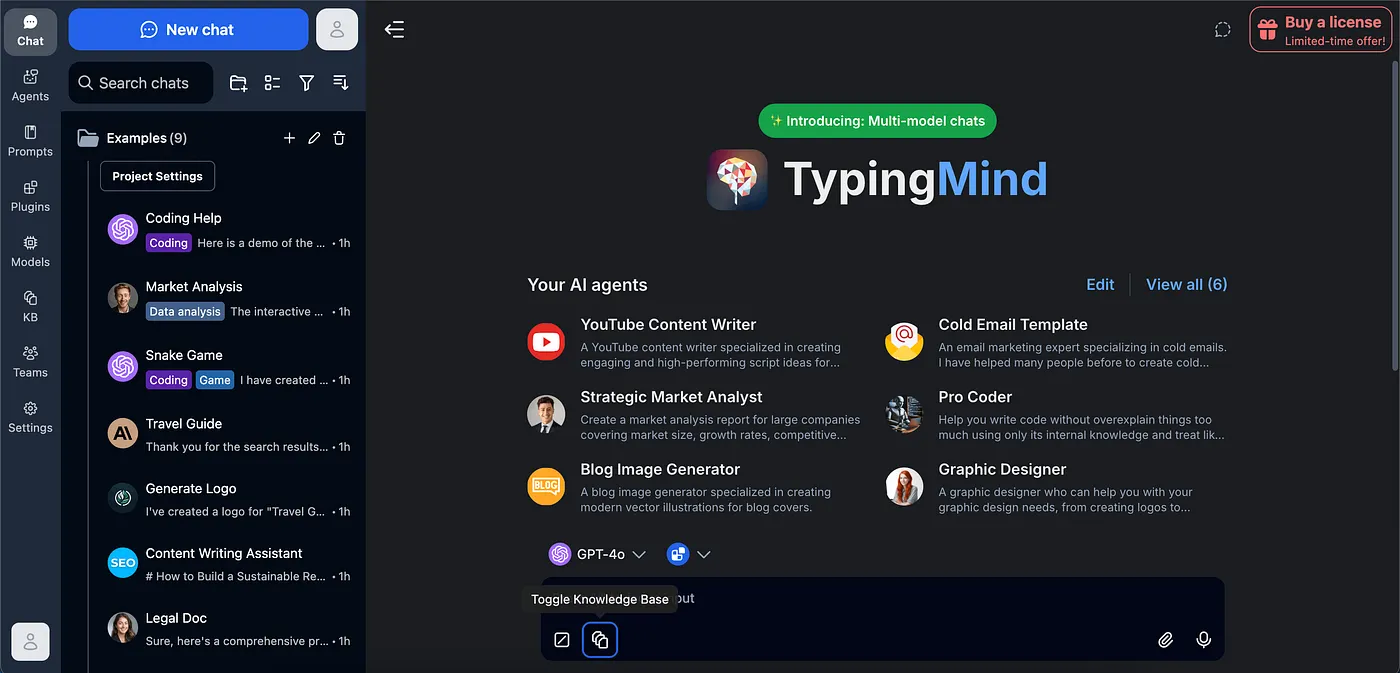
Task: Select the Pro Coder agent
Action: pos(1055,414)
